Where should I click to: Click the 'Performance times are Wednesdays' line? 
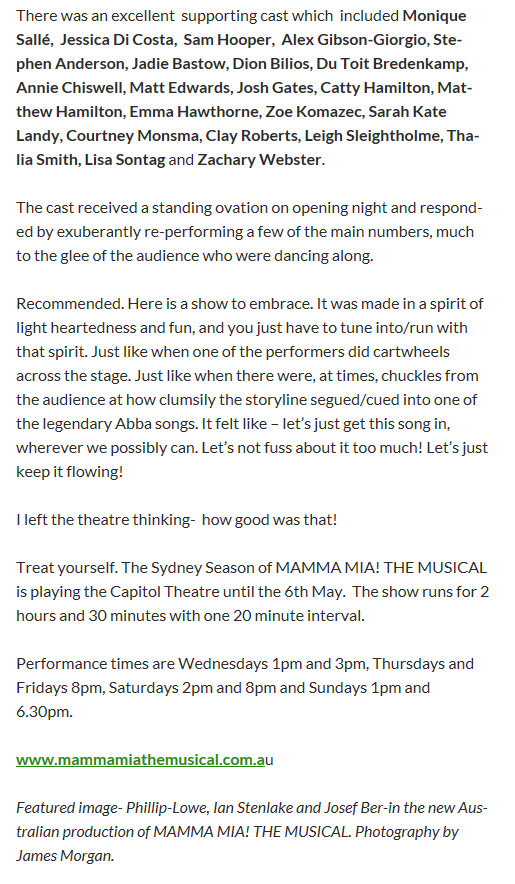tap(245, 664)
